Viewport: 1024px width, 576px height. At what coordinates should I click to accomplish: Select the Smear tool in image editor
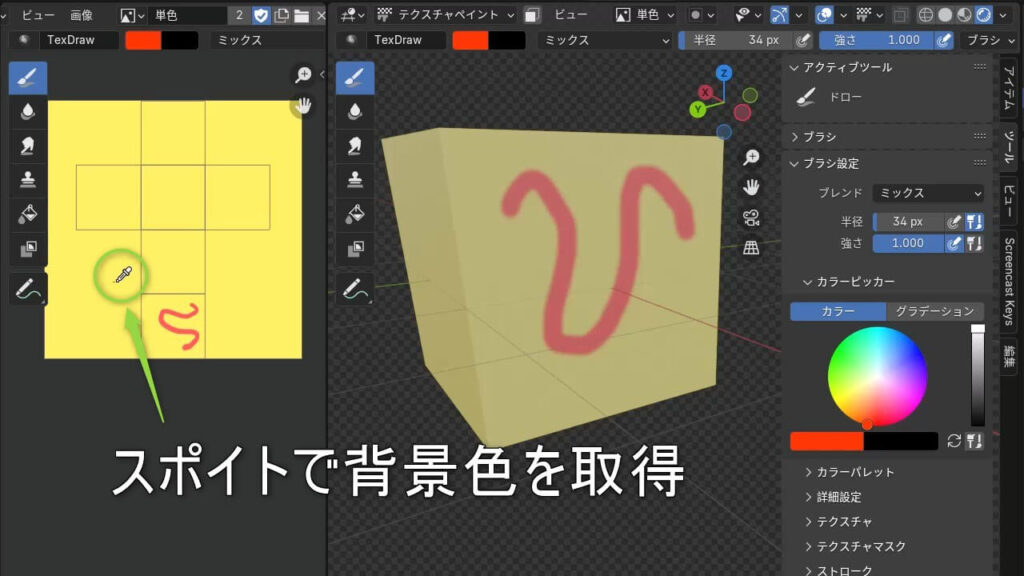(x=27, y=146)
